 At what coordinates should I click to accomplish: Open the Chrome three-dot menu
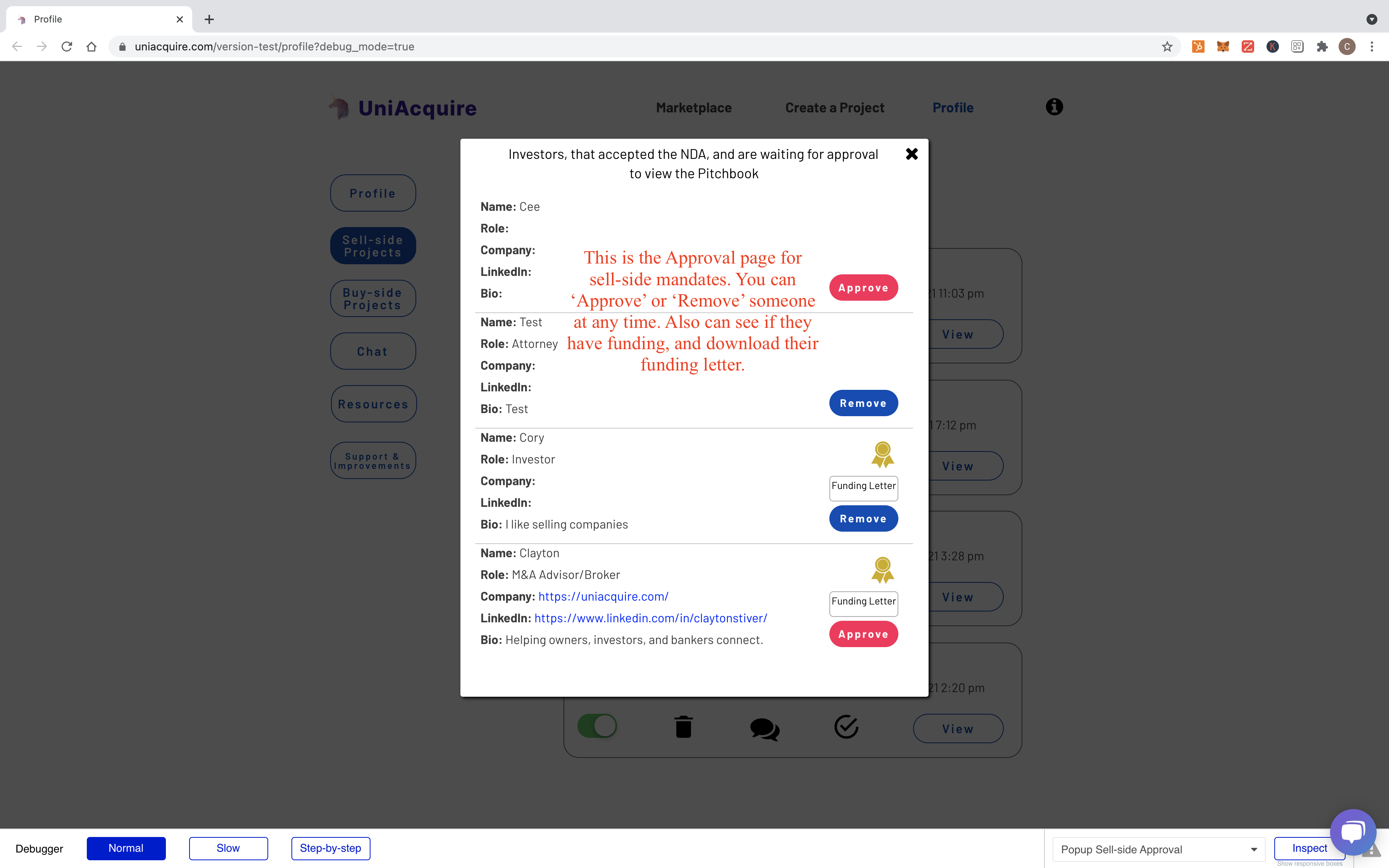[1372, 46]
